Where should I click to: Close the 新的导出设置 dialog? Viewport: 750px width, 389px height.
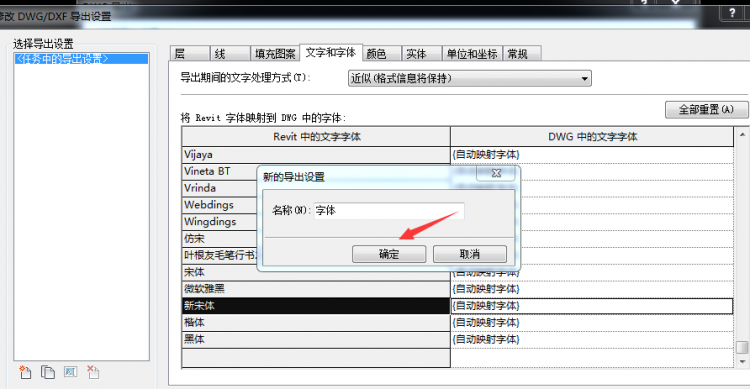(496, 173)
